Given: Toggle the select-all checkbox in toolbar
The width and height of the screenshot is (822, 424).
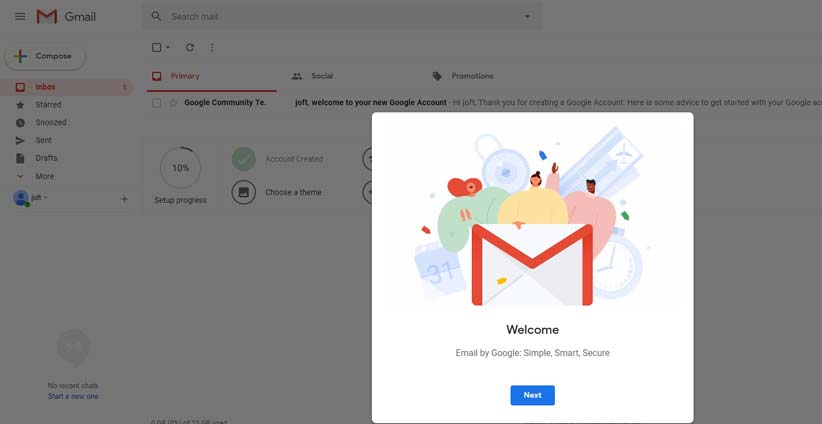Looking at the screenshot, I should [156, 48].
